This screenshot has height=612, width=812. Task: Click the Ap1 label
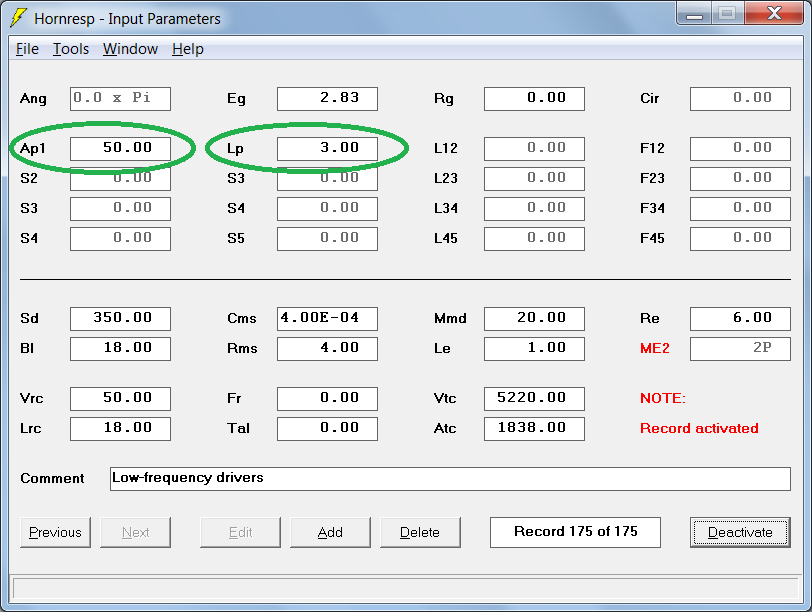33,149
